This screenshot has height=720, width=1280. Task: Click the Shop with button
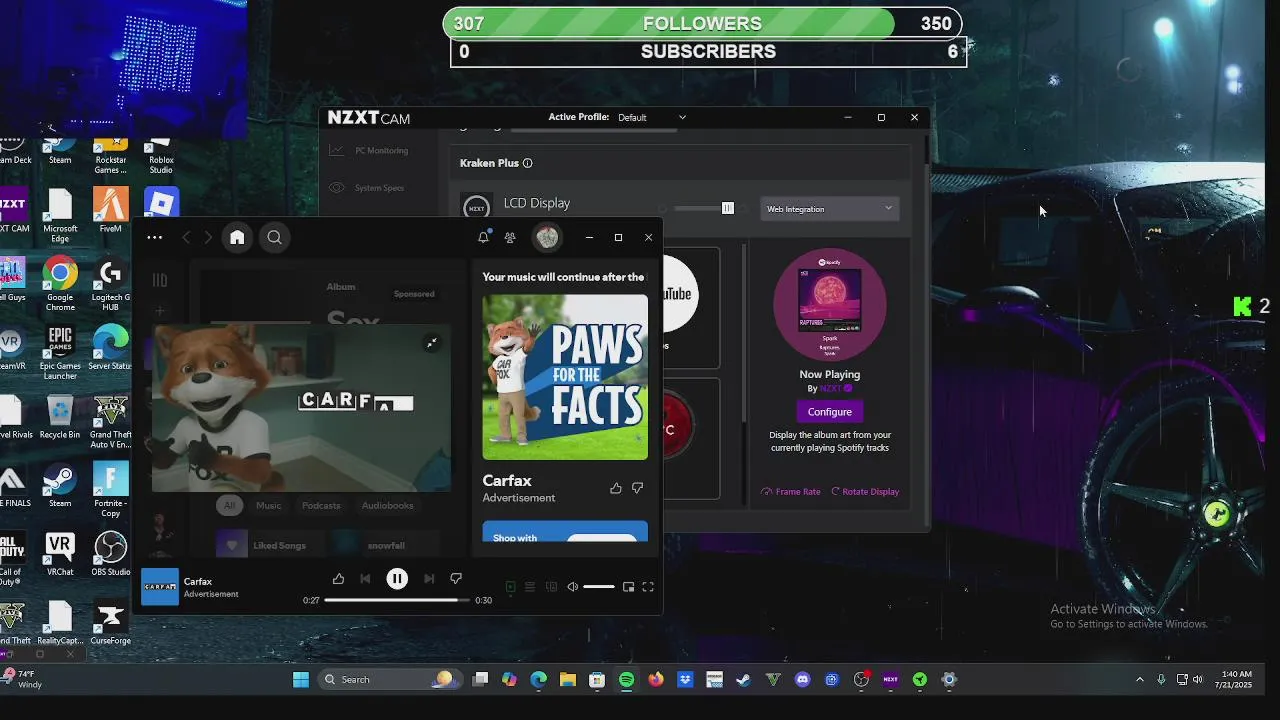click(x=565, y=532)
